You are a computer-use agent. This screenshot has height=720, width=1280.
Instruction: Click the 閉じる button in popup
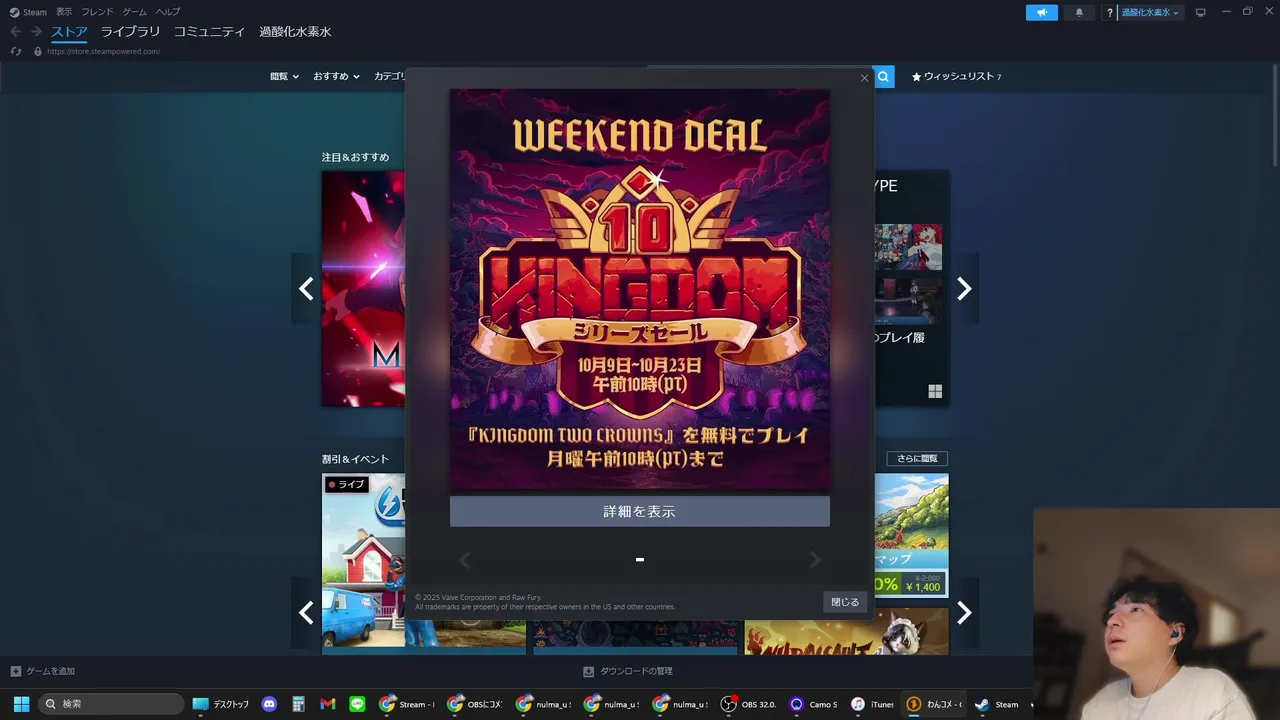pyautogui.click(x=845, y=602)
